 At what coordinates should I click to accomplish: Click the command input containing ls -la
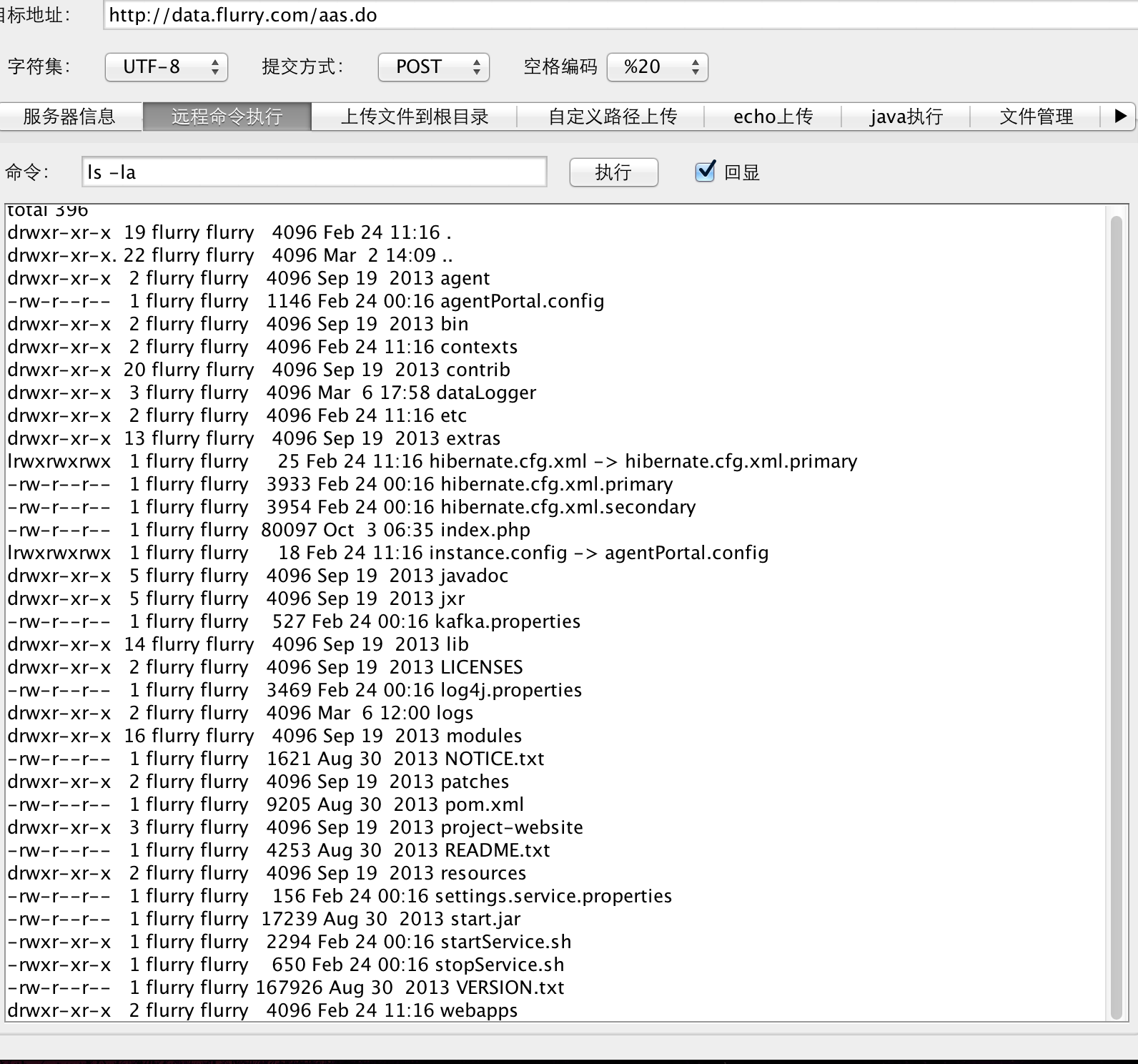[315, 172]
